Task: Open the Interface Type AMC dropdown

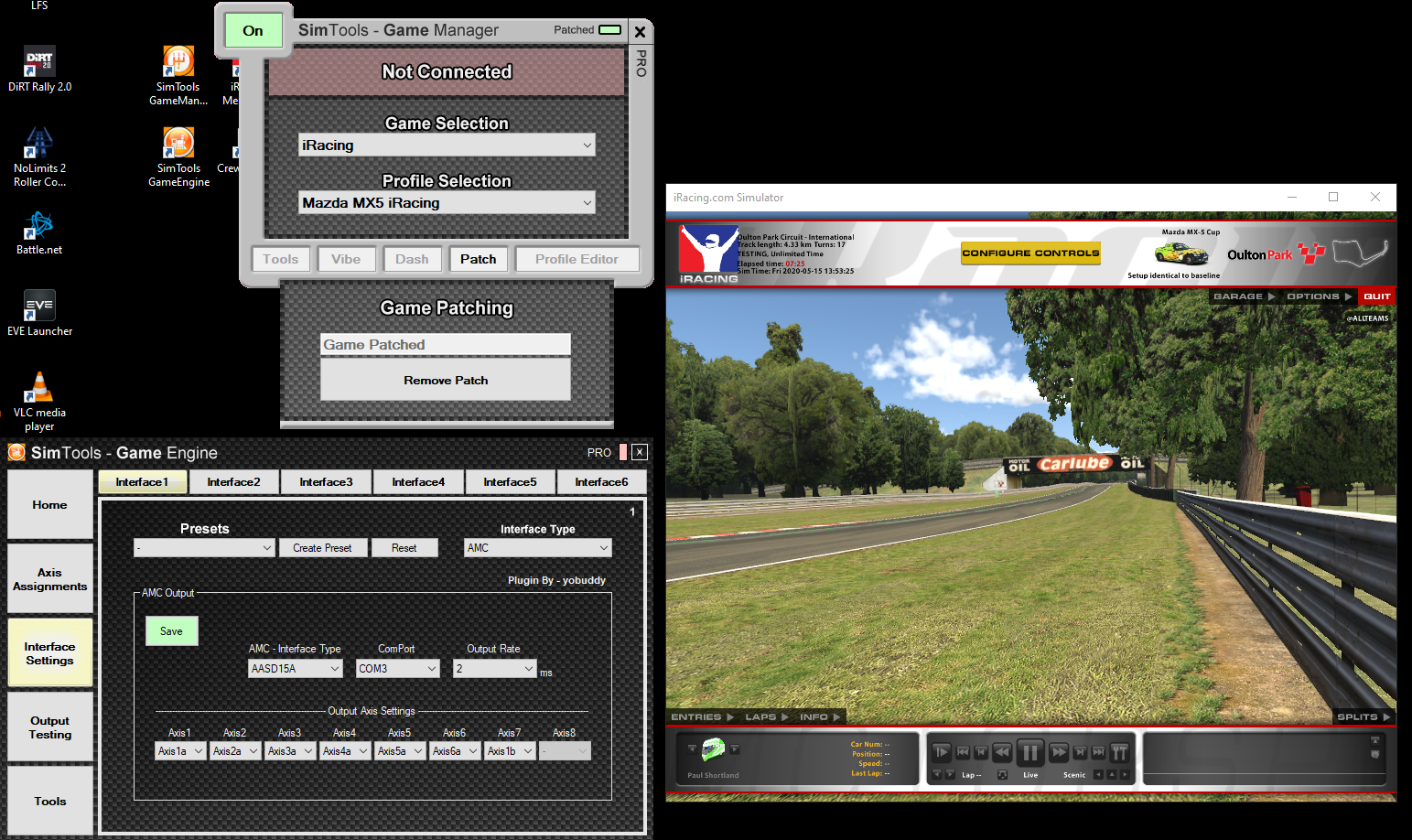Action: point(538,547)
